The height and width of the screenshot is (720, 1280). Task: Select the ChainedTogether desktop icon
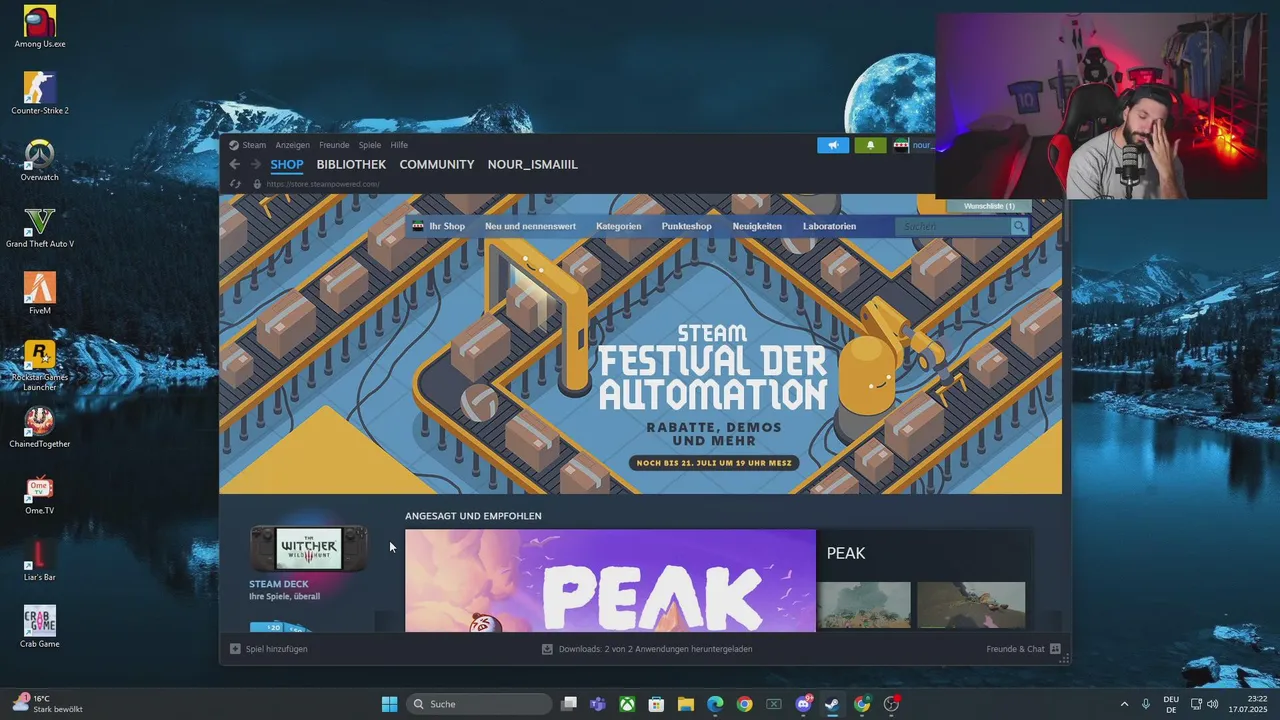40,427
